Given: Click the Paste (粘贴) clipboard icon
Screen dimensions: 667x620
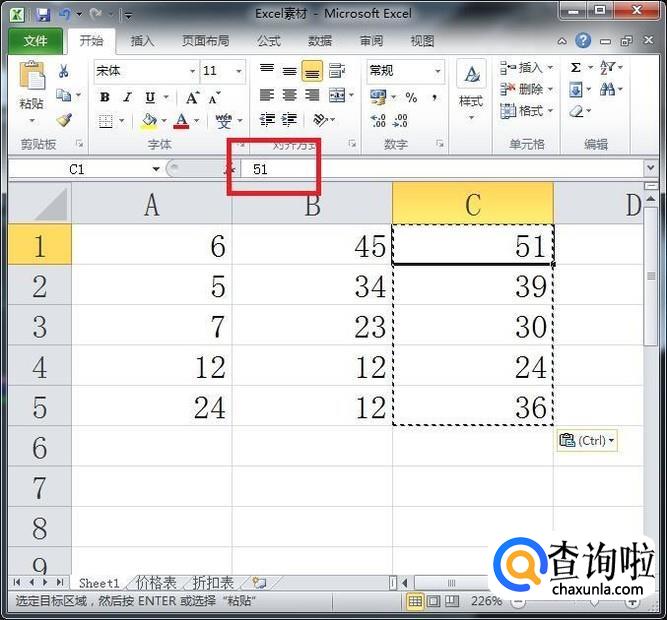Looking at the screenshot, I should coord(32,79).
